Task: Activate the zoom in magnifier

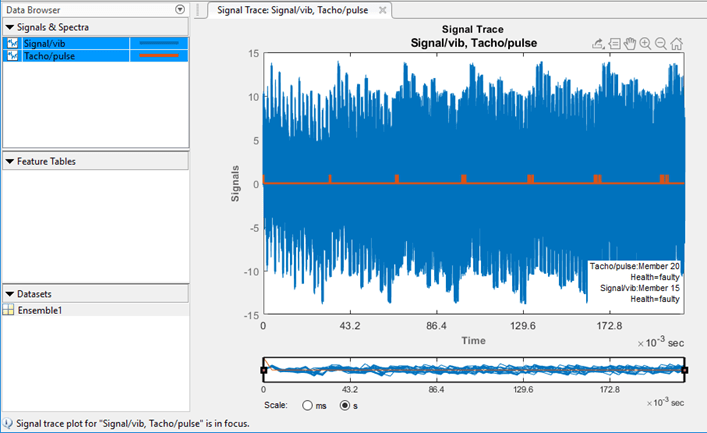Action: pyautogui.click(x=645, y=44)
